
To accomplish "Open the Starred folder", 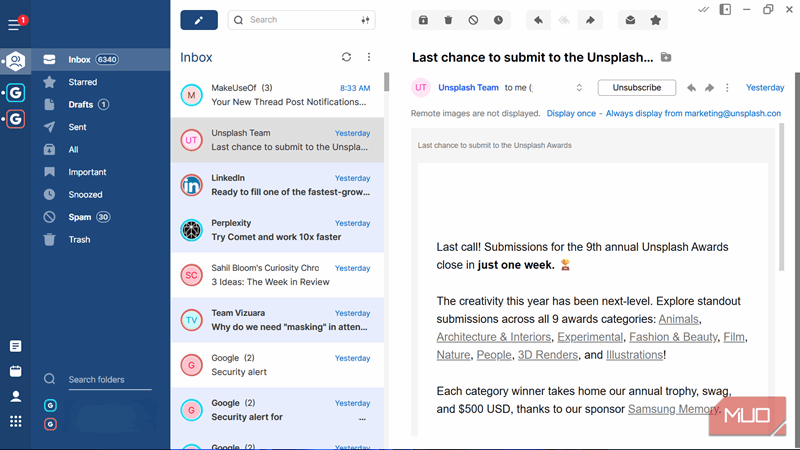I will (101, 82).
